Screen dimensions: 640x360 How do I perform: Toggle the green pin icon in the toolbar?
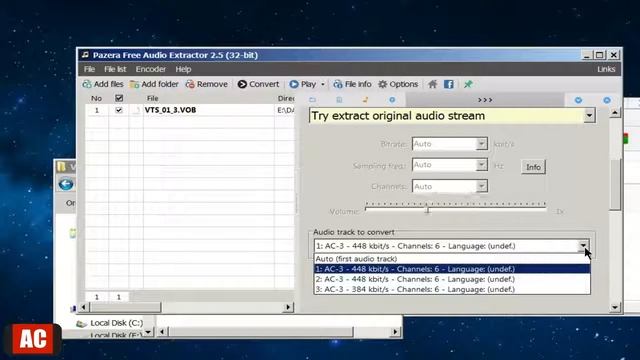click(468, 84)
